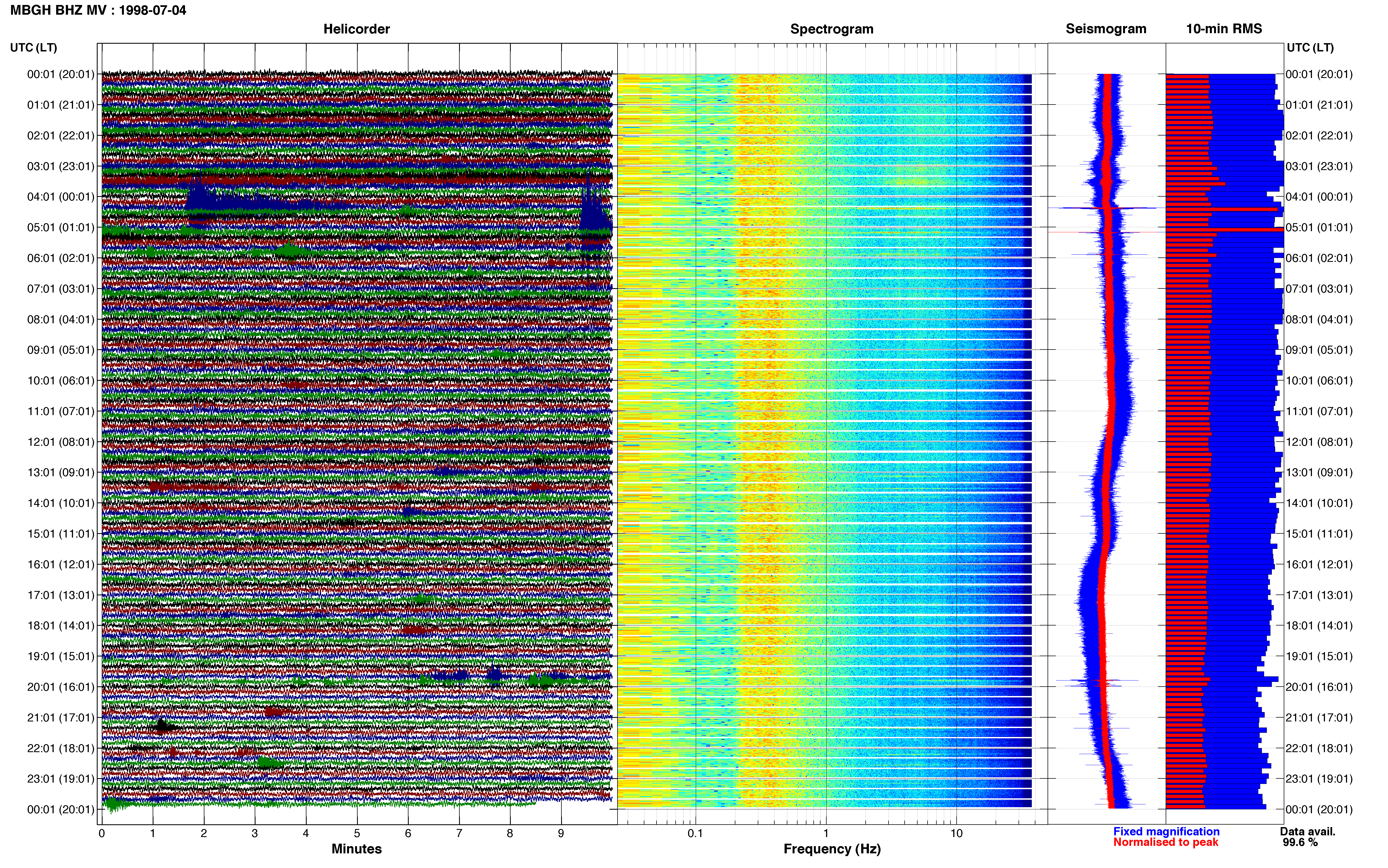Select the '10-min RMS' panel heading

tap(1224, 29)
